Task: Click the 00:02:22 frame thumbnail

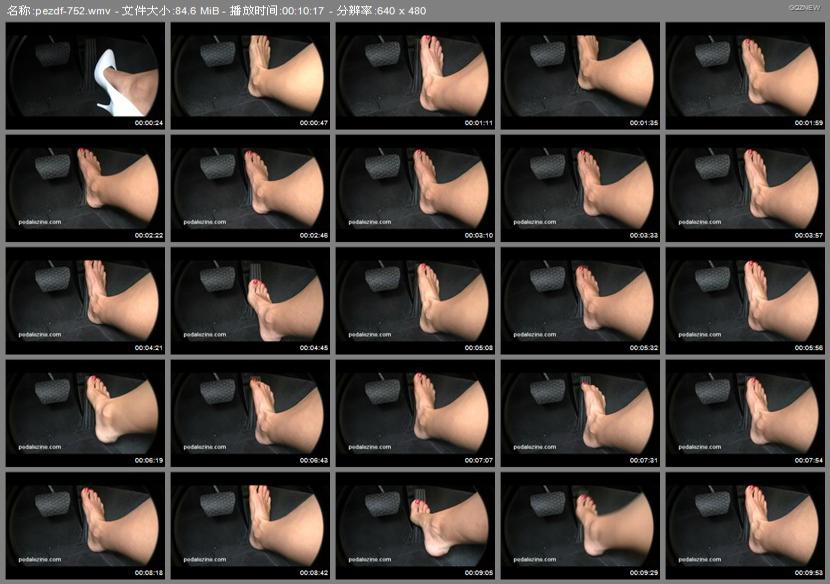Action: (x=85, y=188)
